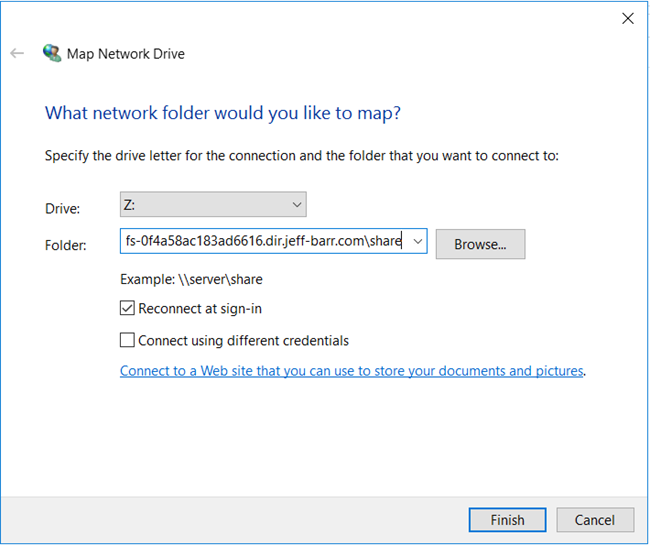Click the Example: \\server\share hint text
This screenshot has width=650, height=546.
[x=191, y=279]
